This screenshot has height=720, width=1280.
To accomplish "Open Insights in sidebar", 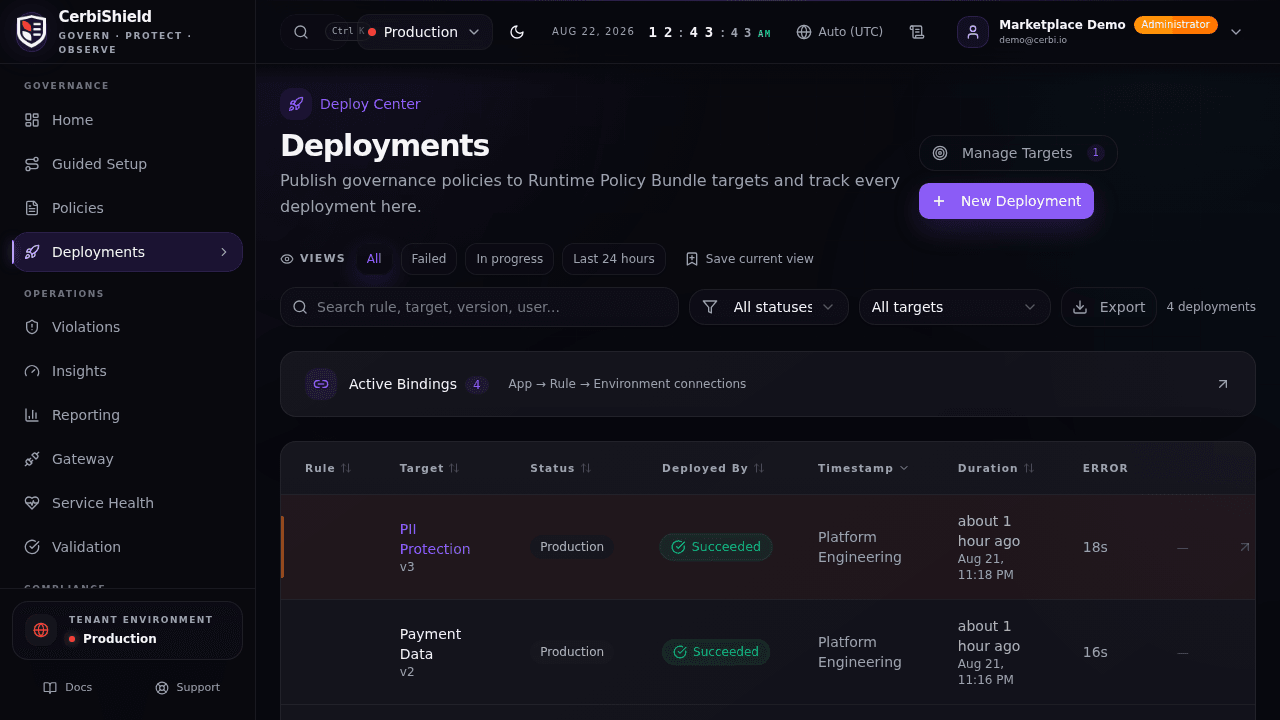I will click(127, 371).
